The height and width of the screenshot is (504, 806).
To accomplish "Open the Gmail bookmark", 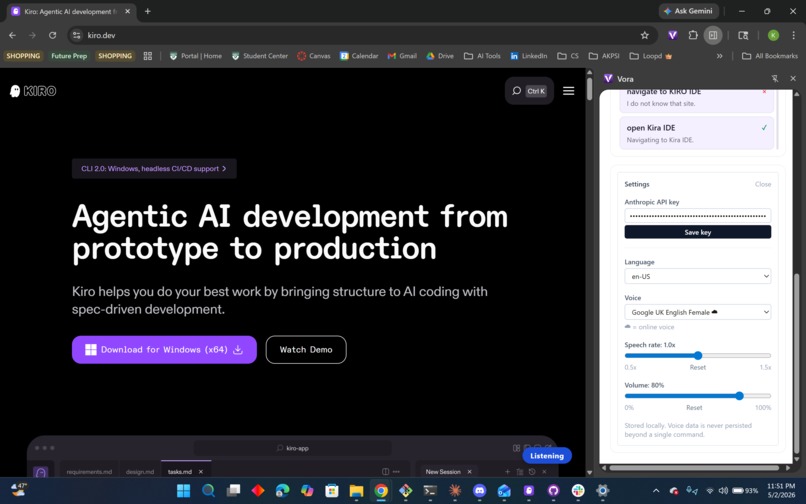I will [x=402, y=56].
